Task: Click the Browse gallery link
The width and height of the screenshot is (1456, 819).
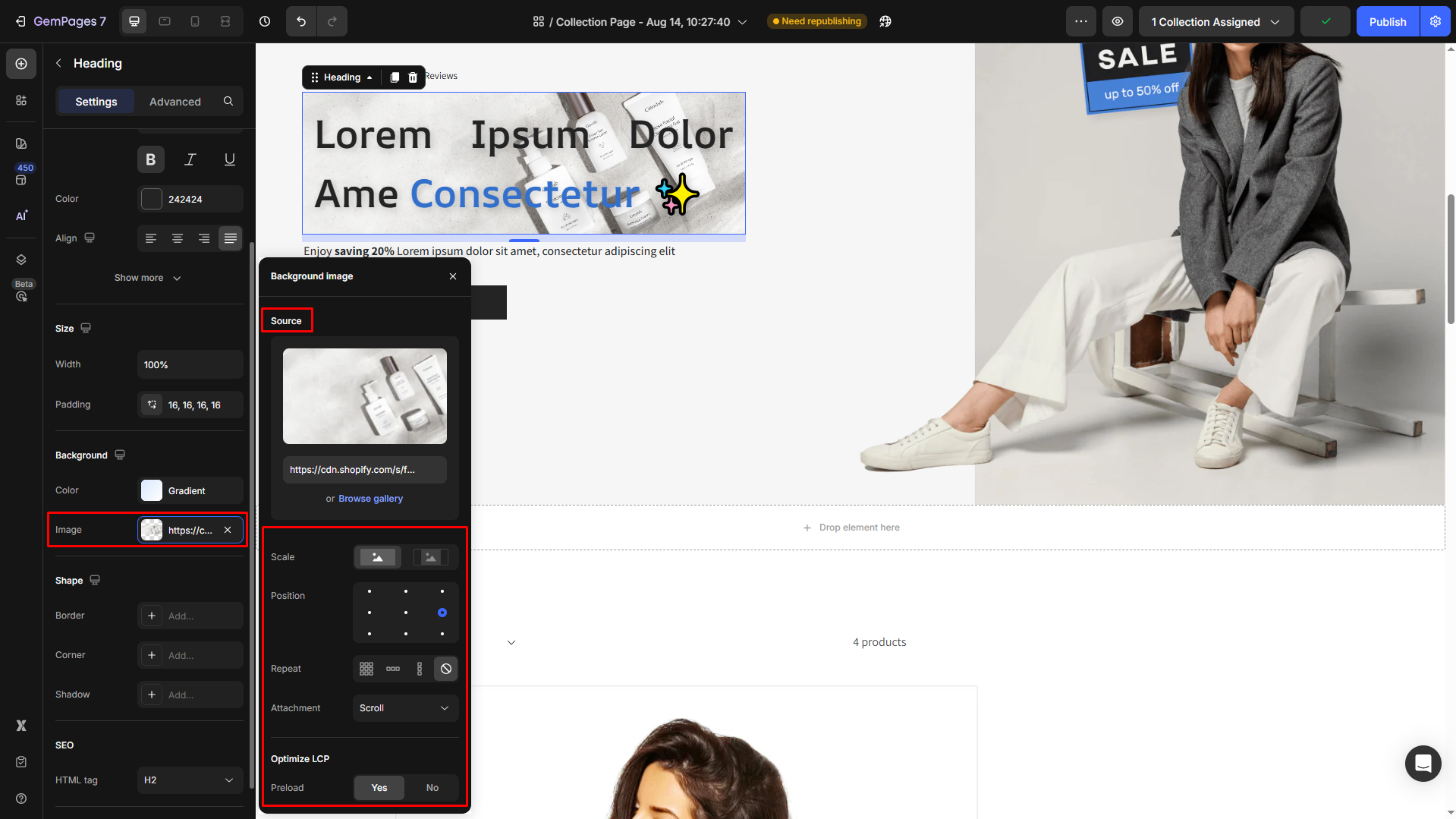Action: click(x=370, y=499)
